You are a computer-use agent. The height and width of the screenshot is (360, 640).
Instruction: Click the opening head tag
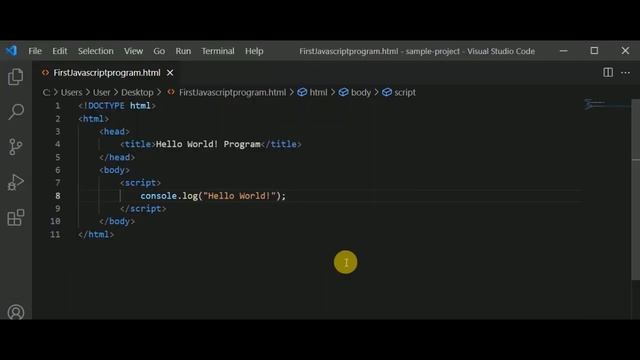click(114, 131)
